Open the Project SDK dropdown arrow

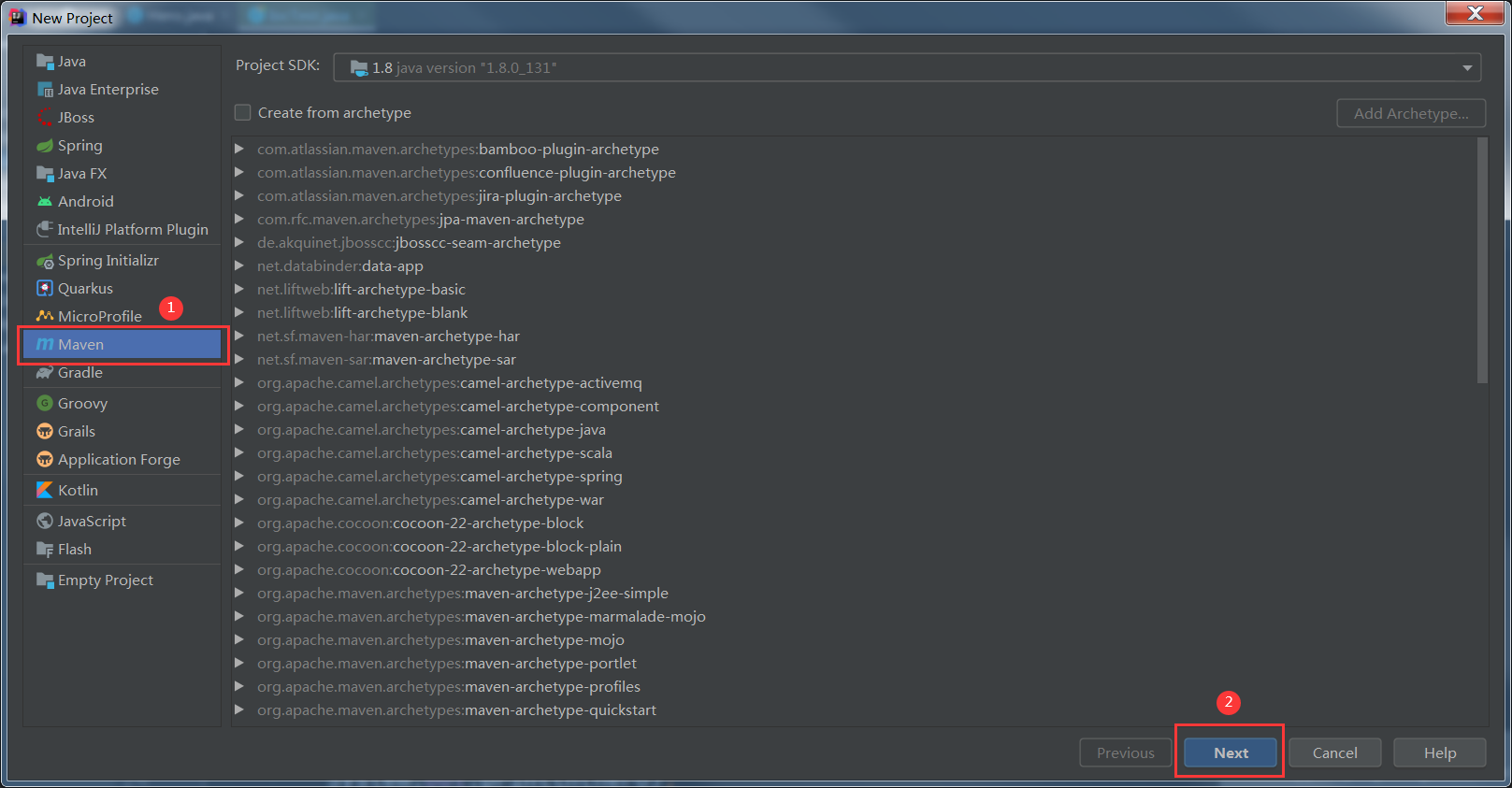coord(1467,68)
